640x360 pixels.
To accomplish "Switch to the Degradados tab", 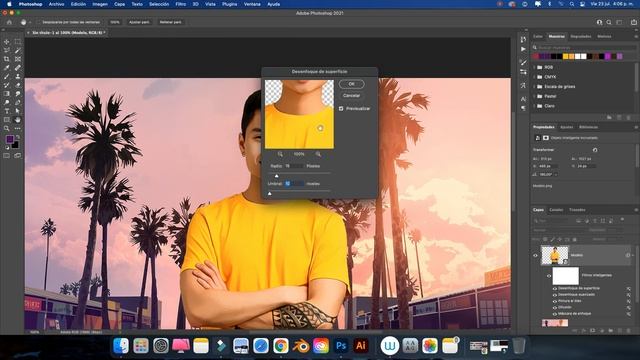I will click(580, 37).
